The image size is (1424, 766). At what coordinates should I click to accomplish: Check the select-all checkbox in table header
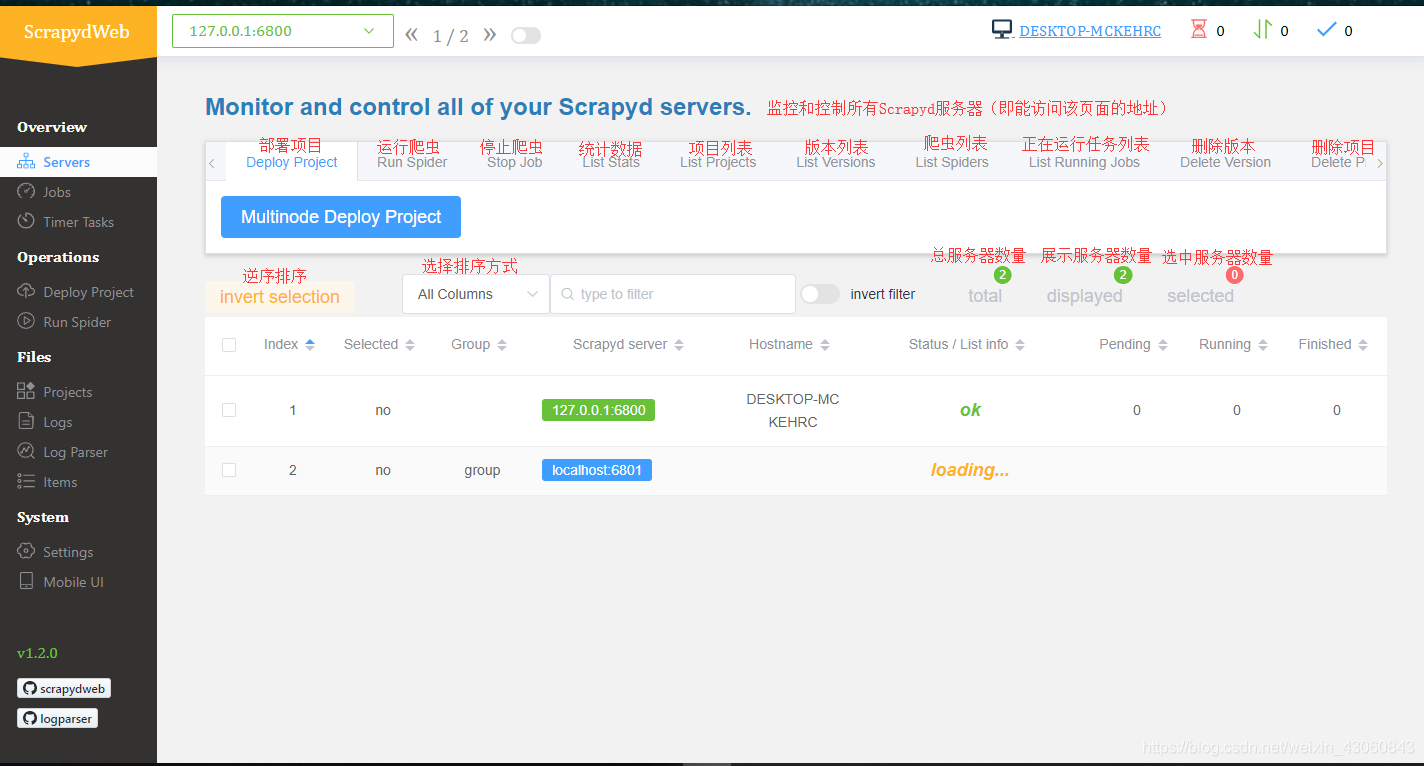pyautogui.click(x=229, y=344)
